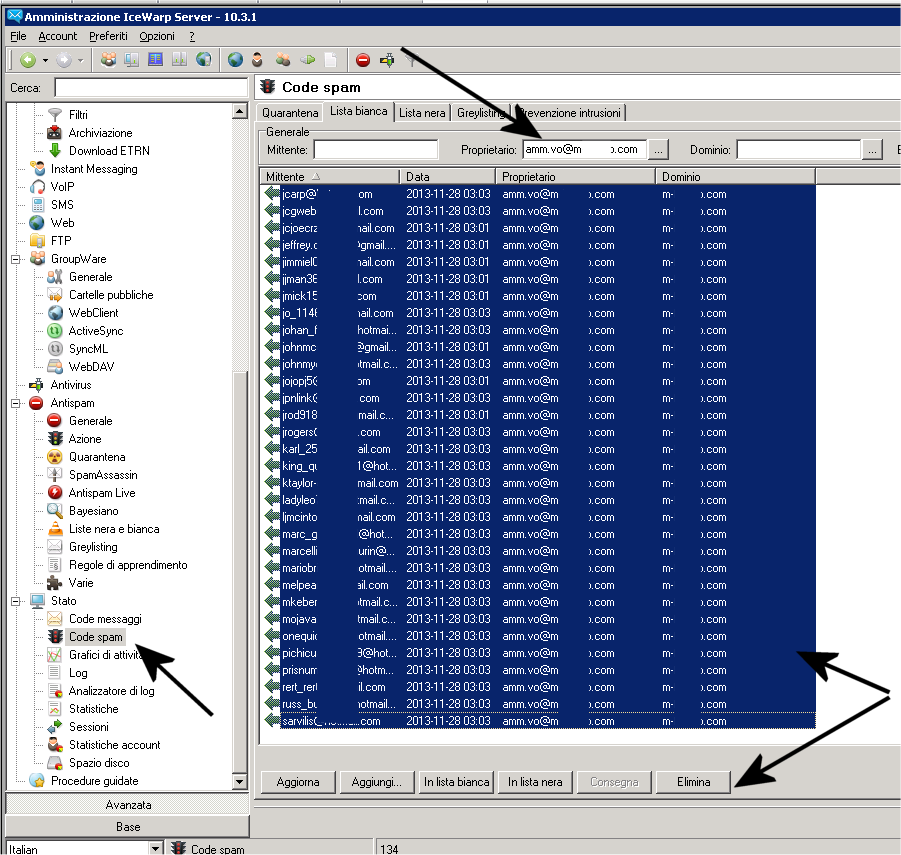Open Spazio disco in tree

click(99, 763)
